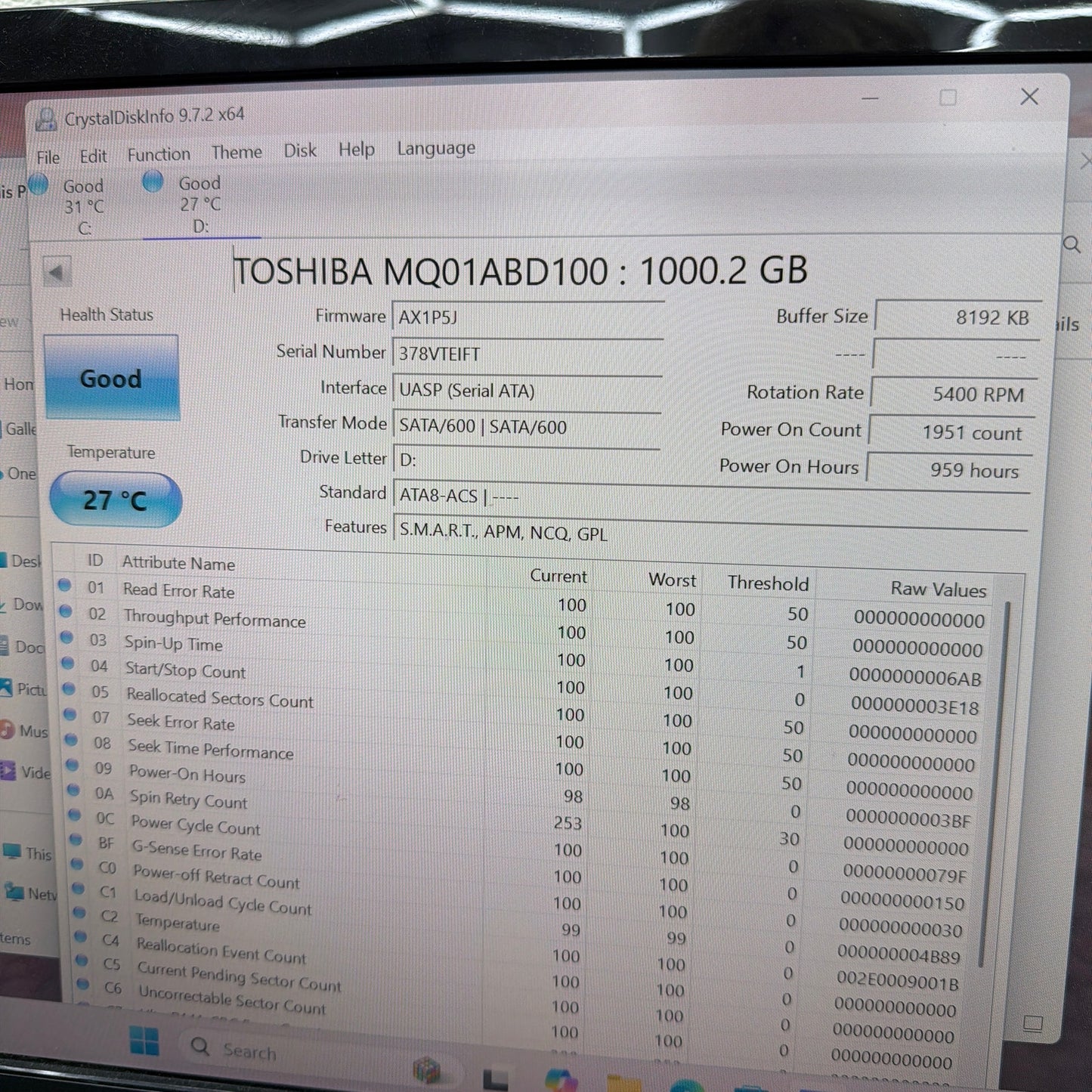
Task: Select the C: drive icon showing 31°C
Action: click(37, 184)
